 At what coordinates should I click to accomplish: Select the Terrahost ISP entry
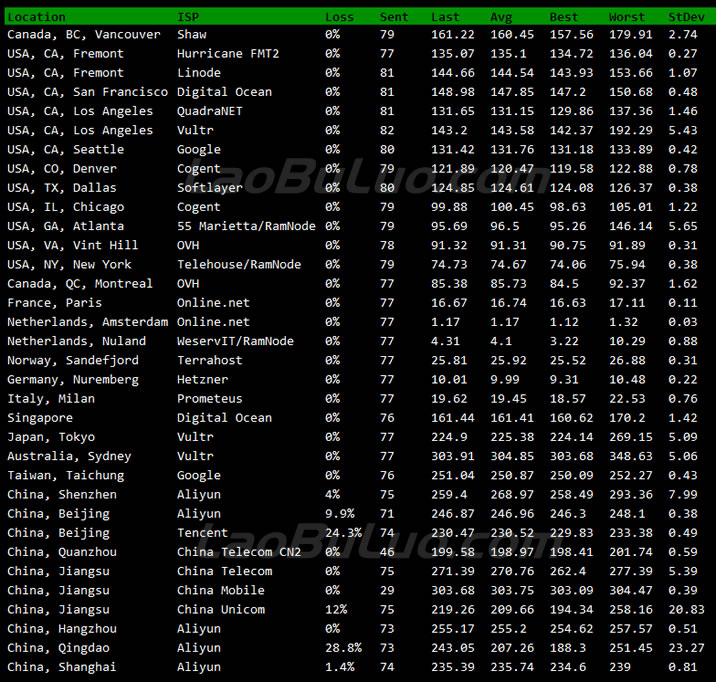click(x=210, y=361)
